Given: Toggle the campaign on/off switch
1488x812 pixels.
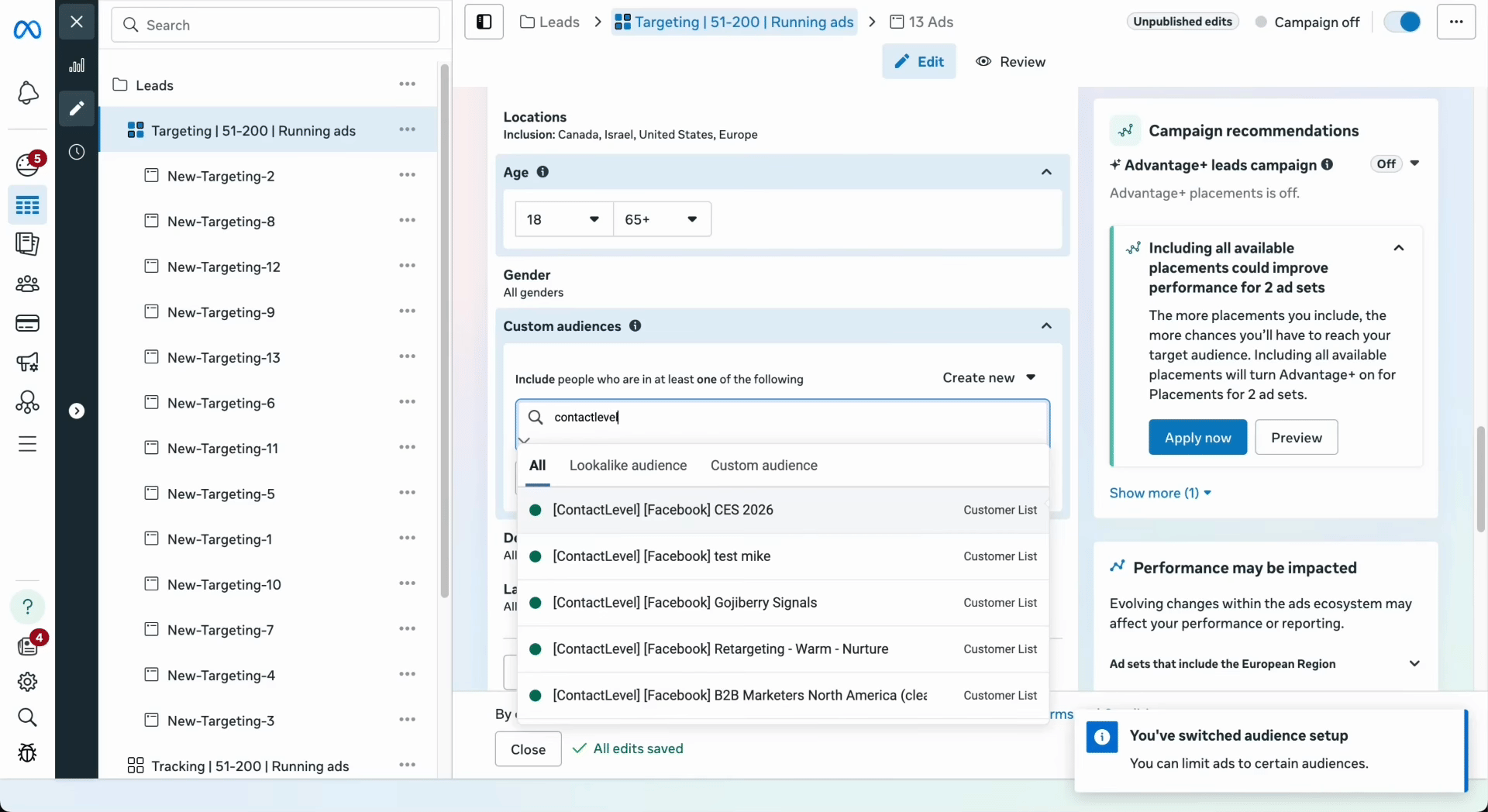Looking at the screenshot, I should click(x=1402, y=22).
